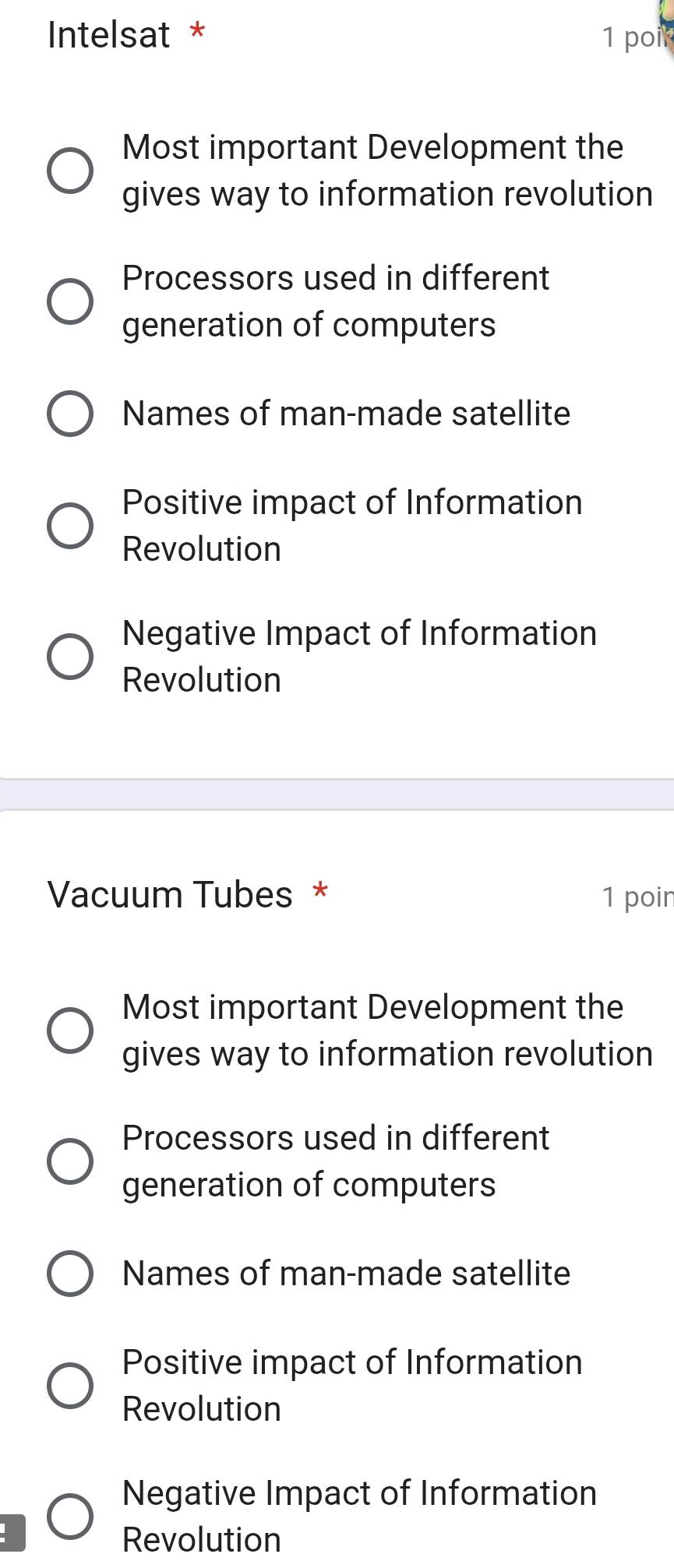Select 'Processors used in different generation' under Vacuum Tubes
Viewport: 674px width, 1568px height.
point(70,1161)
